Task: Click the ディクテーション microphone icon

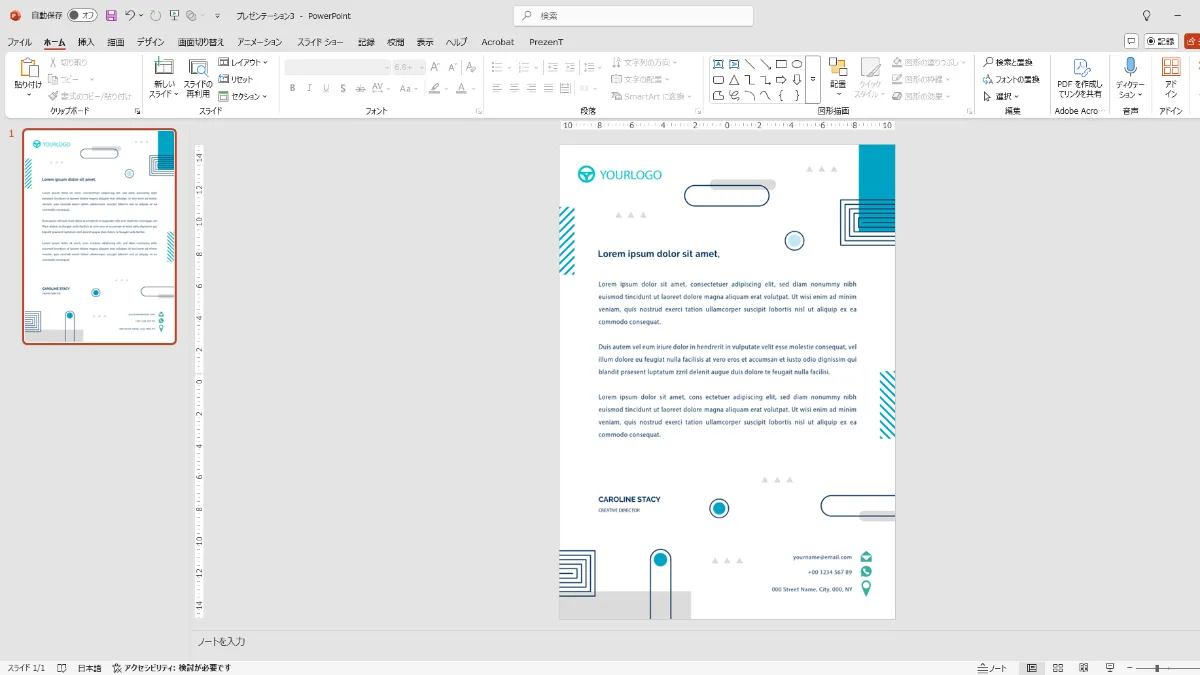Action: 1130,67
